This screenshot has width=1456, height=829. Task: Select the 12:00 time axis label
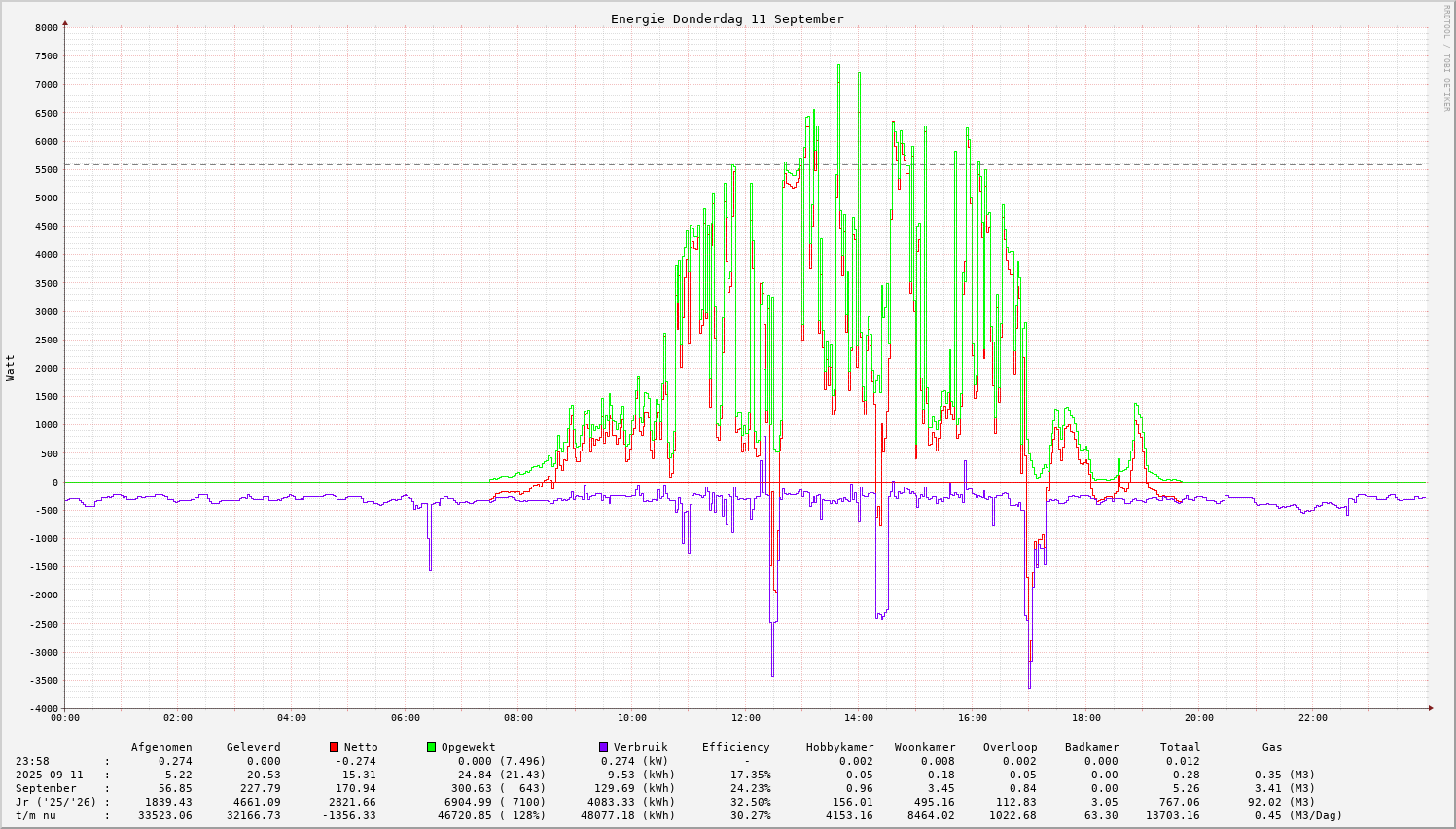[x=745, y=718]
